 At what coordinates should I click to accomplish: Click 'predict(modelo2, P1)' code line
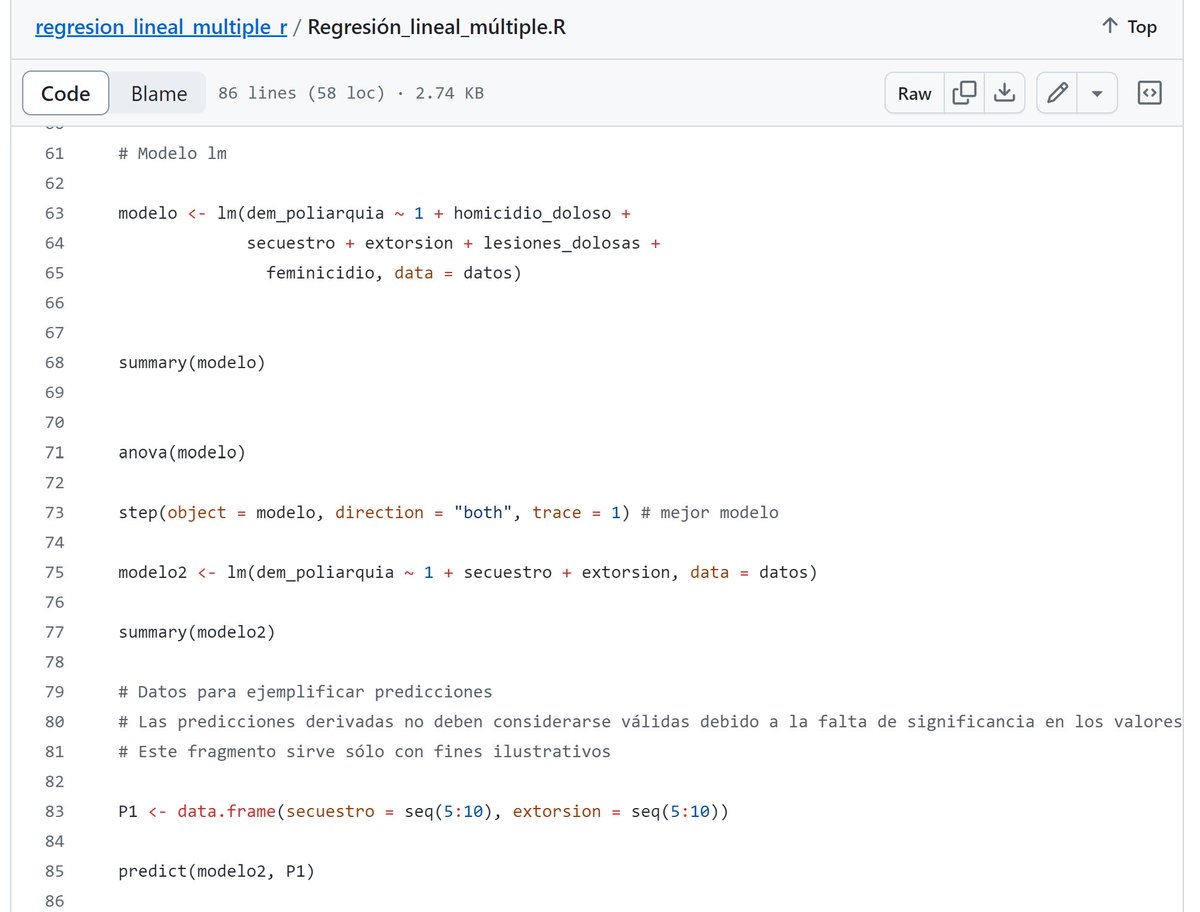click(x=216, y=871)
